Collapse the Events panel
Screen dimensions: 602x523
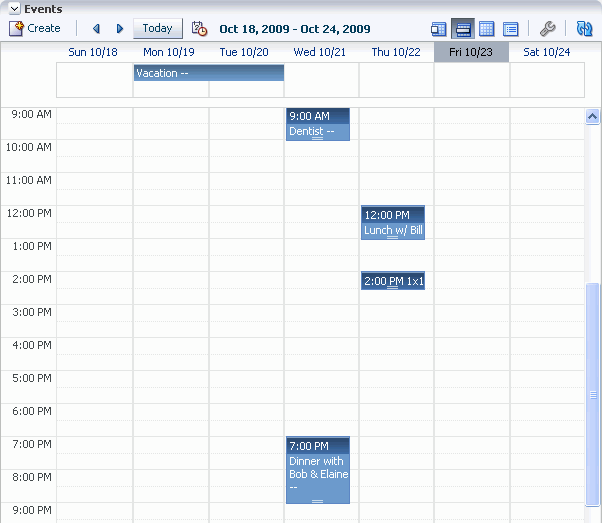[x=15, y=9]
